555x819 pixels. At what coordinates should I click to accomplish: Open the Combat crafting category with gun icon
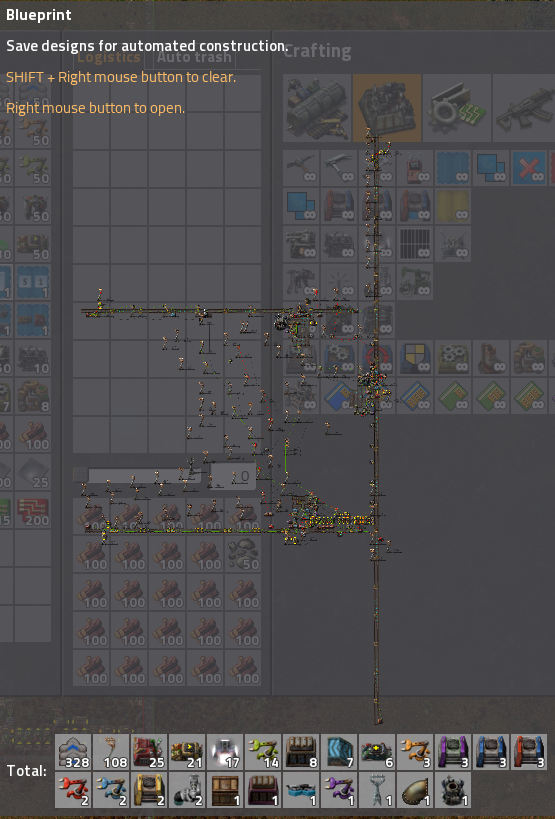coord(524,108)
